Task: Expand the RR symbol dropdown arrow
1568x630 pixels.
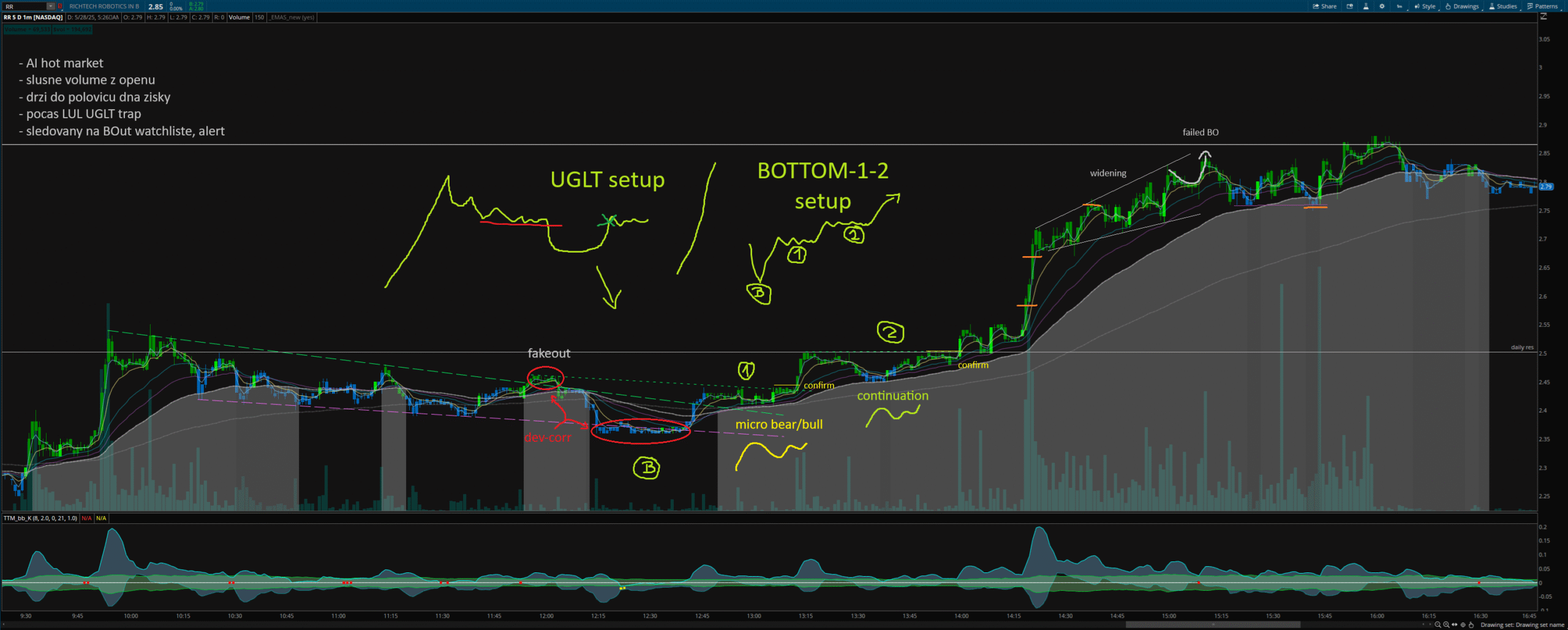Action: tap(51, 6)
